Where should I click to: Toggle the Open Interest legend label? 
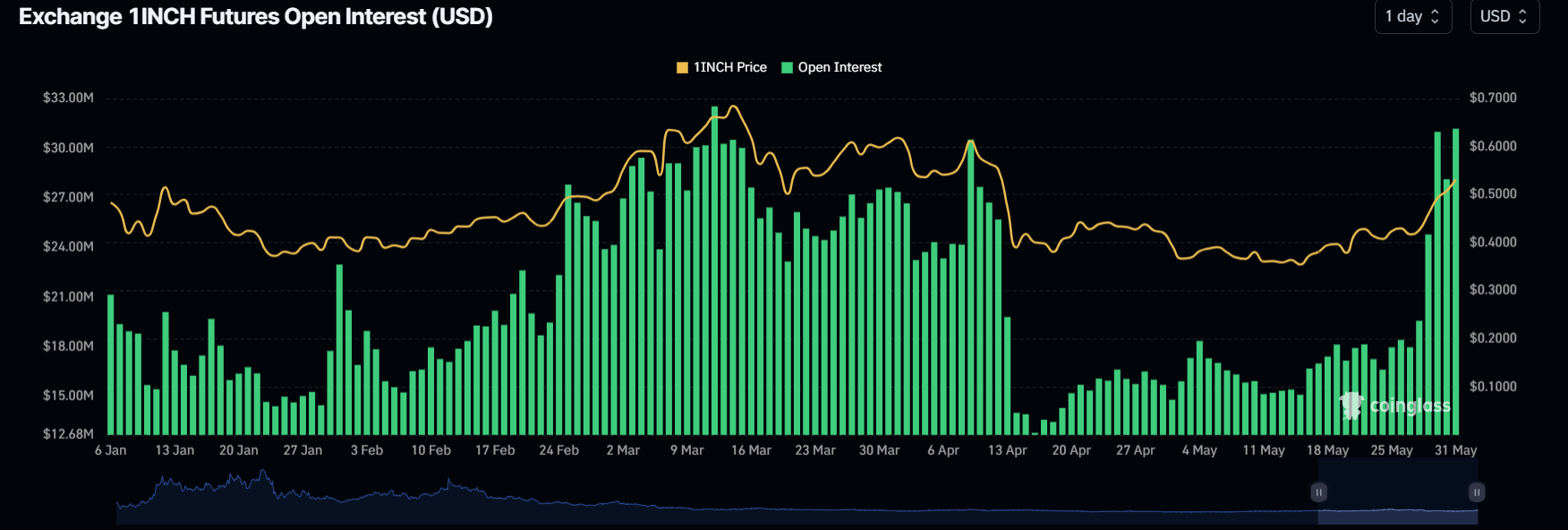click(839, 67)
